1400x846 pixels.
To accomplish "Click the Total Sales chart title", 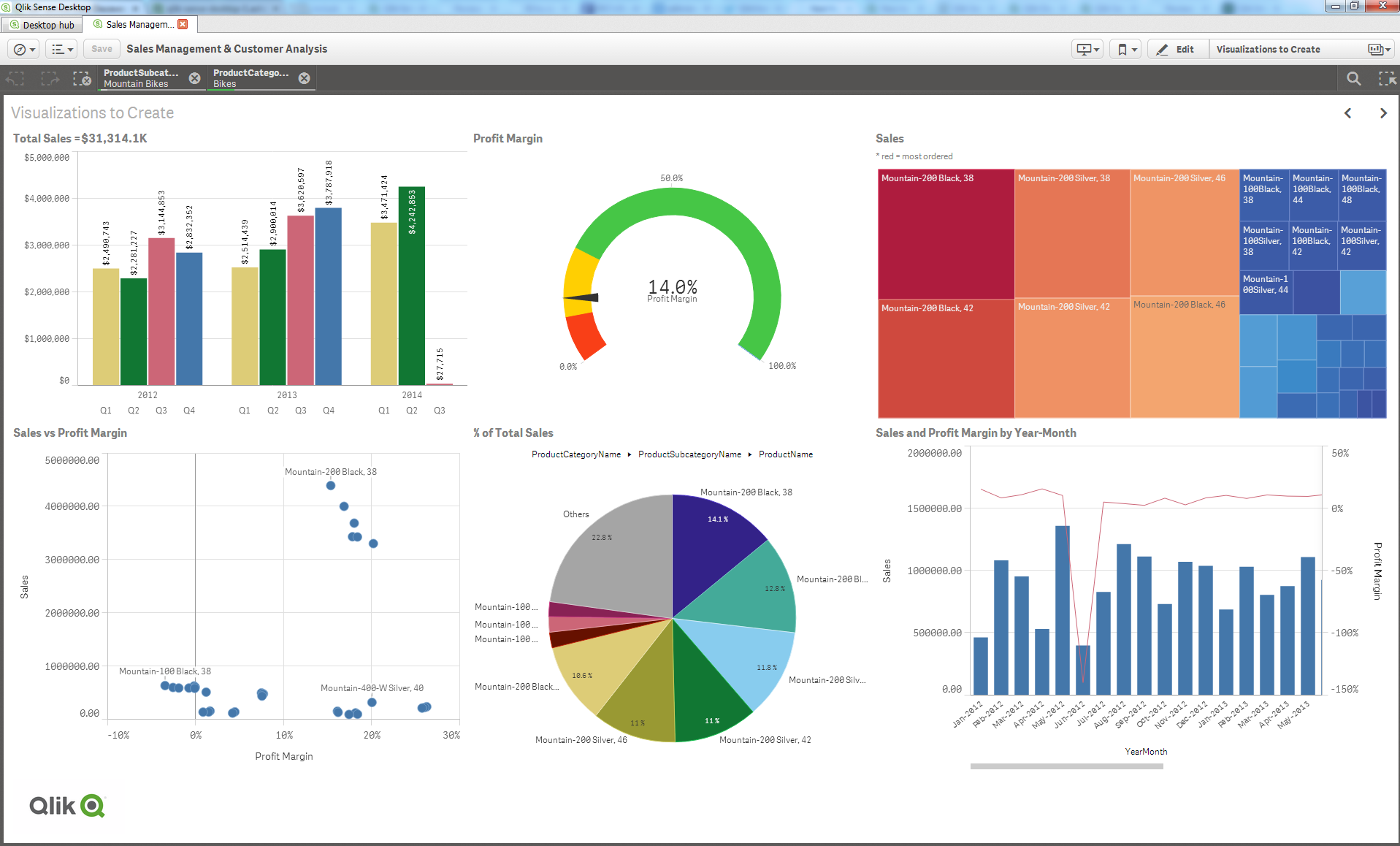I will click(x=80, y=138).
